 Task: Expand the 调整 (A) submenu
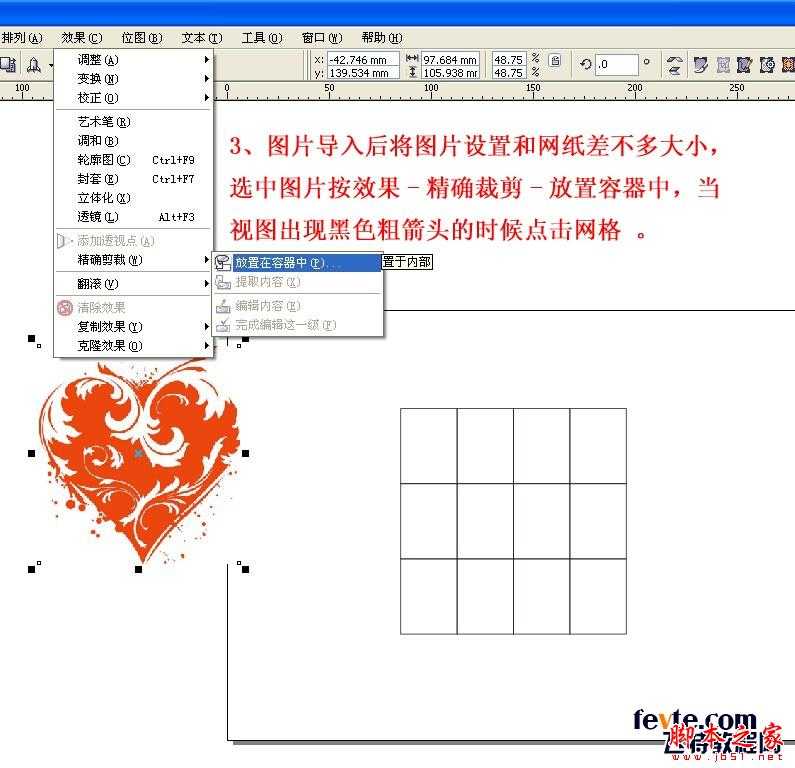tap(133, 60)
